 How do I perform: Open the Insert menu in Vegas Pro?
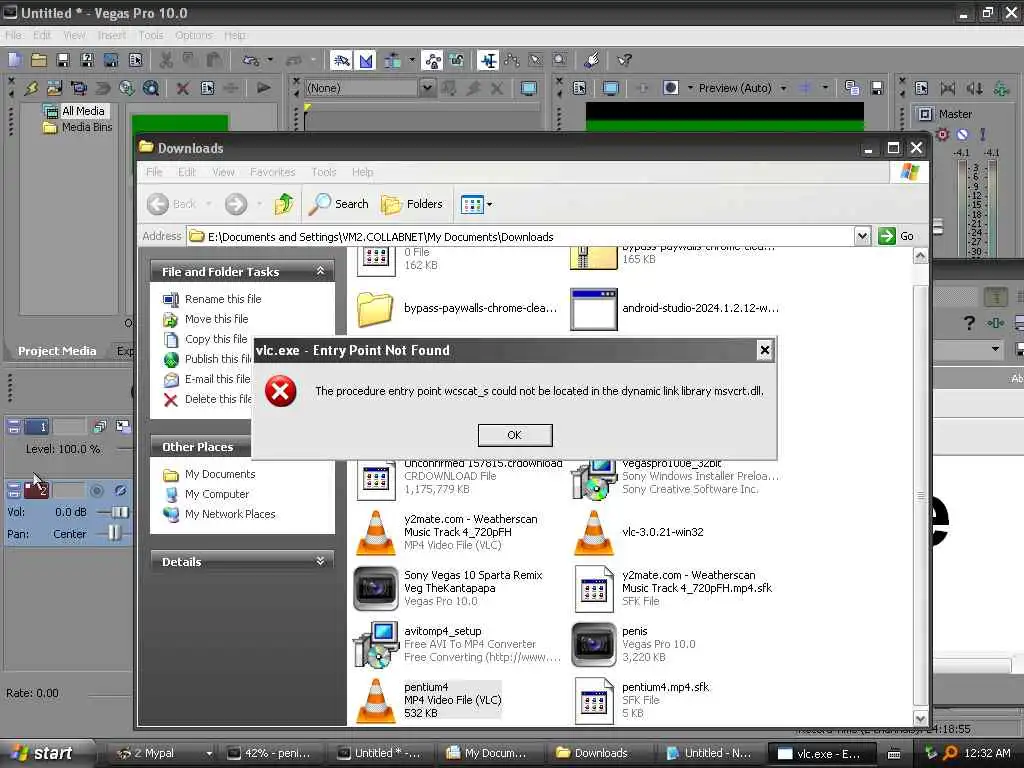pos(111,35)
